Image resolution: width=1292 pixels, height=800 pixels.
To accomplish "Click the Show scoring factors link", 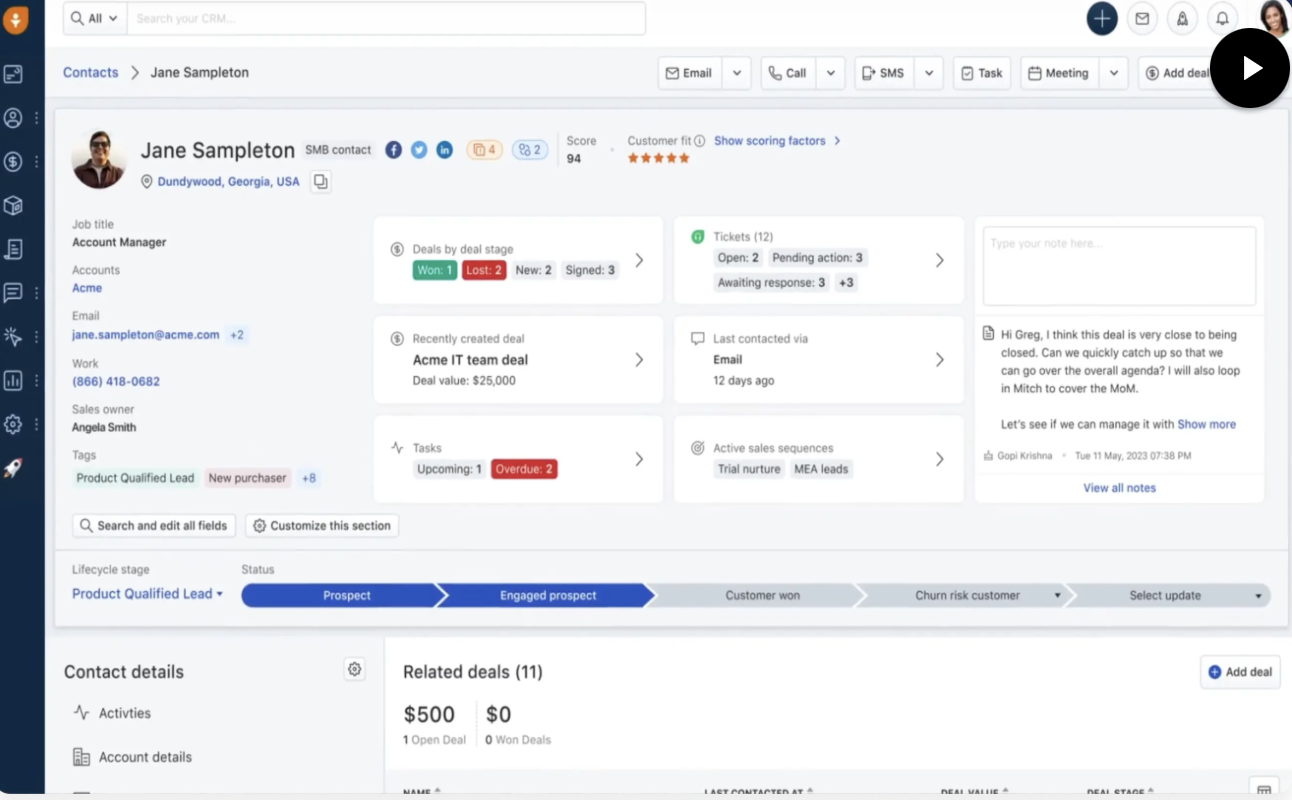I will click(x=777, y=141).
